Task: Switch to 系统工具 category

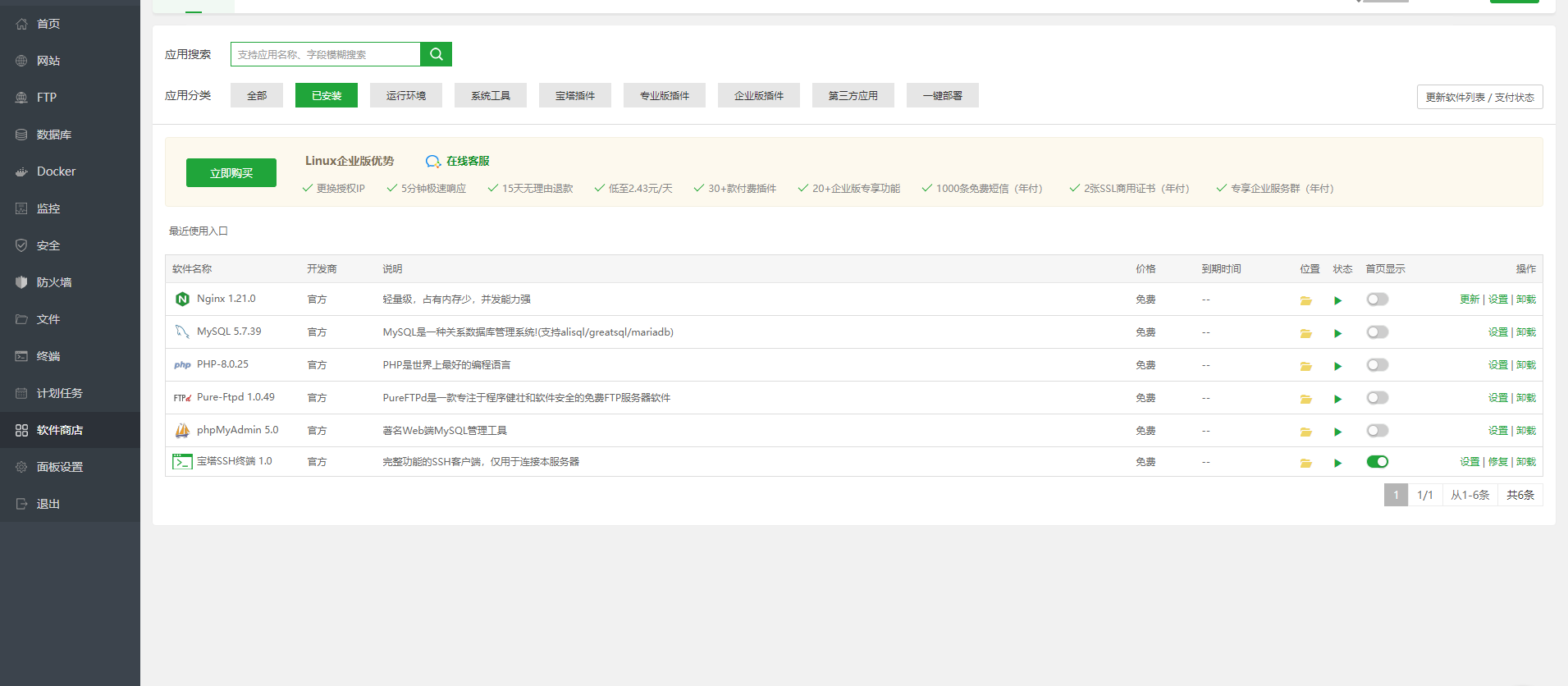Action: point(491,95)
